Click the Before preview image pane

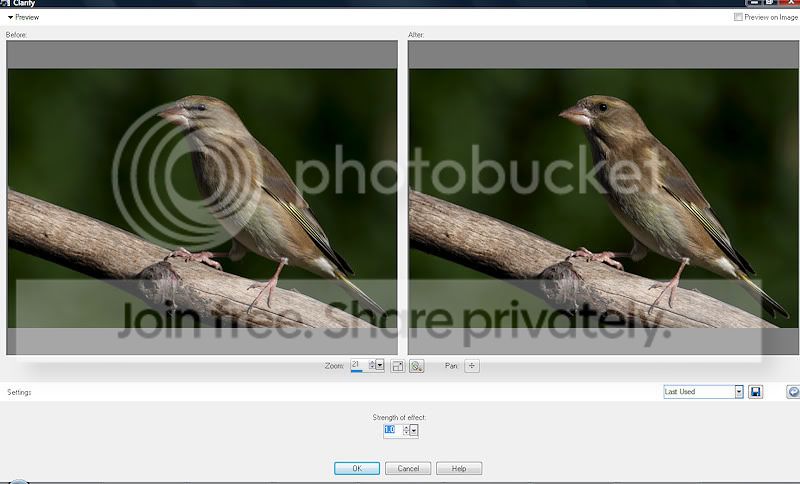(202, 198)
